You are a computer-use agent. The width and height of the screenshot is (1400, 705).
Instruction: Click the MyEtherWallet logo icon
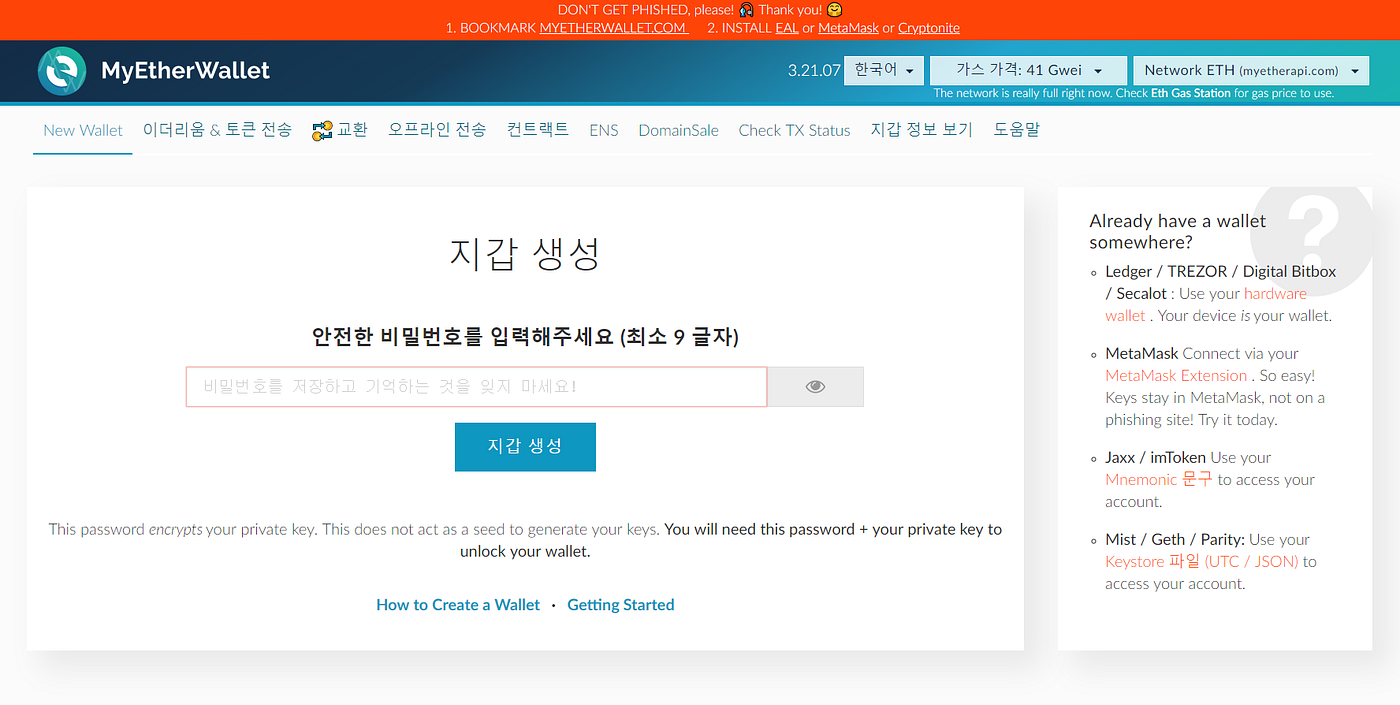click(62, 71)
